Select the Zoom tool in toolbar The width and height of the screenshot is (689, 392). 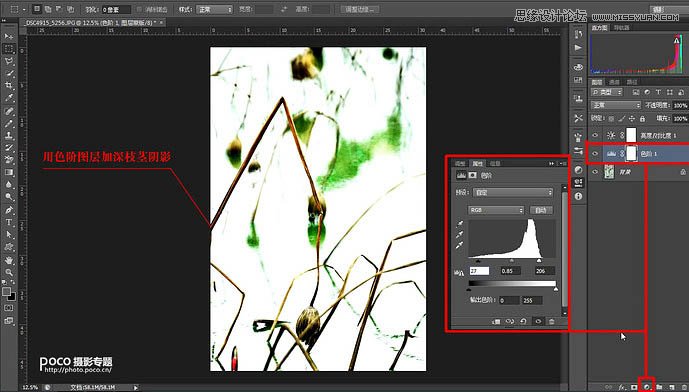tap(9, 273)
